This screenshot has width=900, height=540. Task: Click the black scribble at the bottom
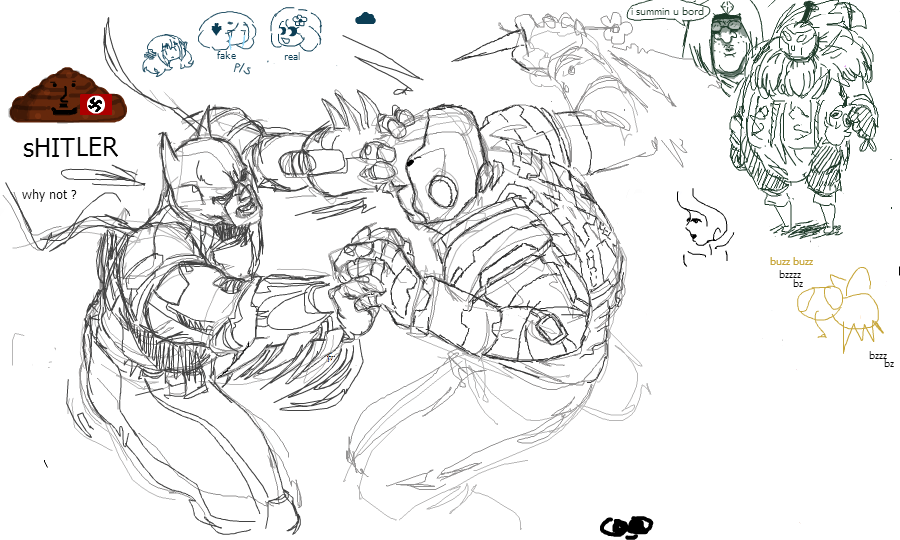[x=626, y=524]
